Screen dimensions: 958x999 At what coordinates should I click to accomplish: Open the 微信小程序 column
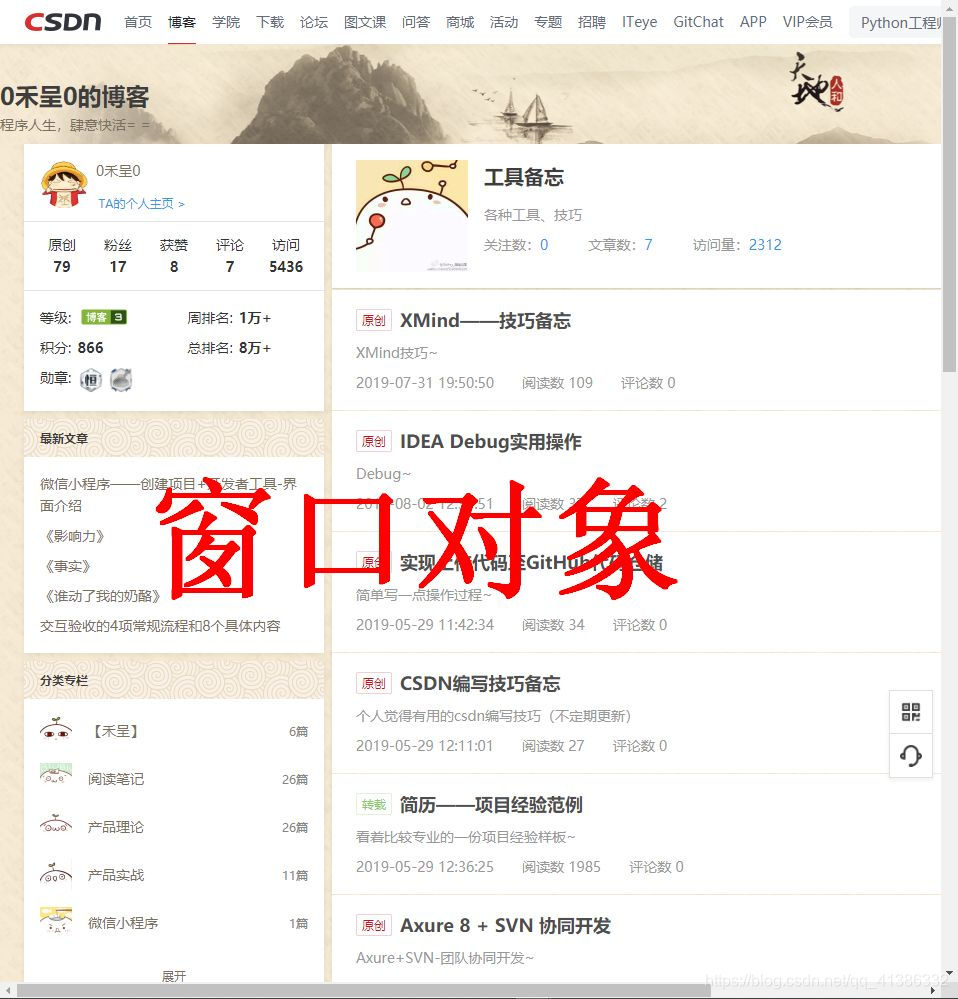click(x=123, y=923)
